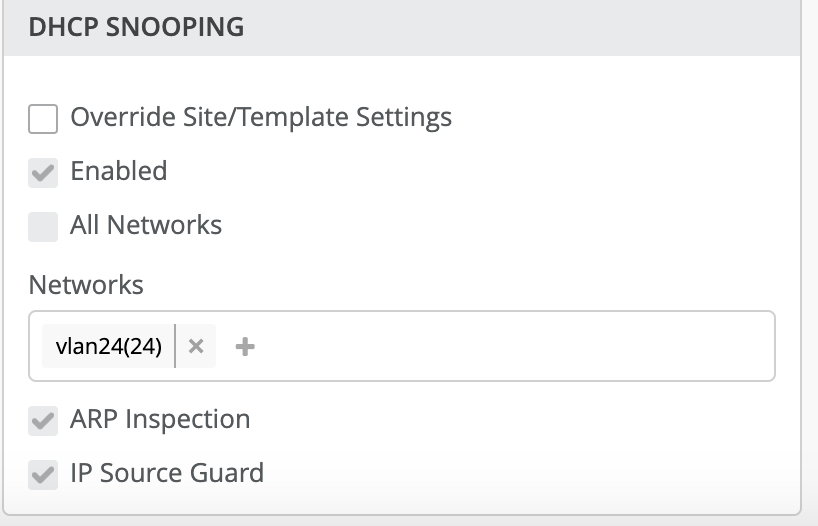Add a network using the plus icon
818x526 pixels.
pyautogui.click(x=245, y=346)
